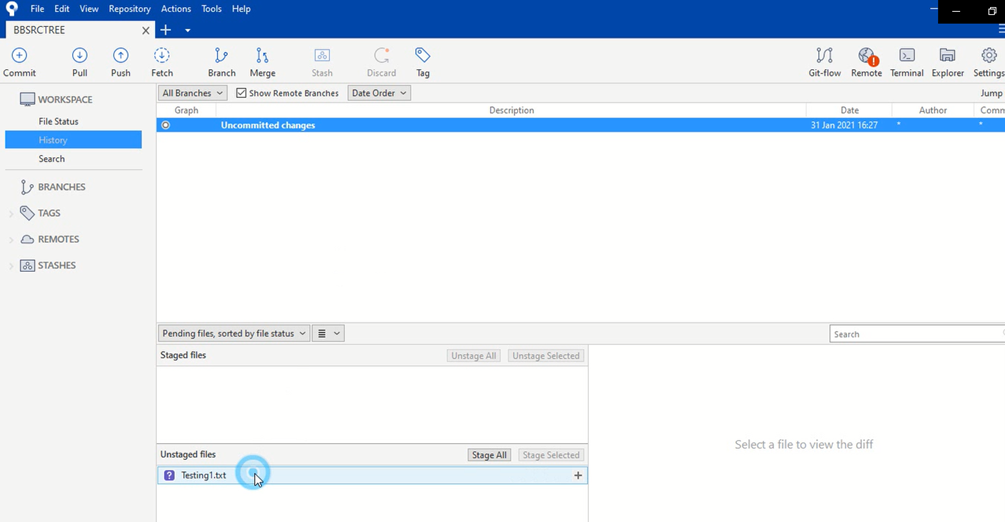Click the Stage All button
This screenshot has height=522, width=1005.
pyautogui.click(x=489, y=455)
